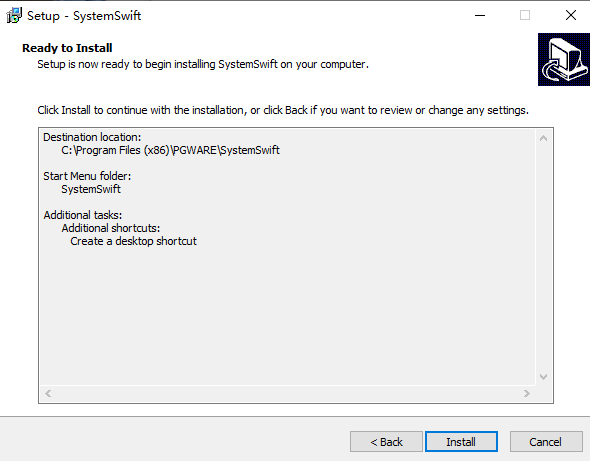
Task: Click the Create a desktop shortcut line
Action: 134,241
